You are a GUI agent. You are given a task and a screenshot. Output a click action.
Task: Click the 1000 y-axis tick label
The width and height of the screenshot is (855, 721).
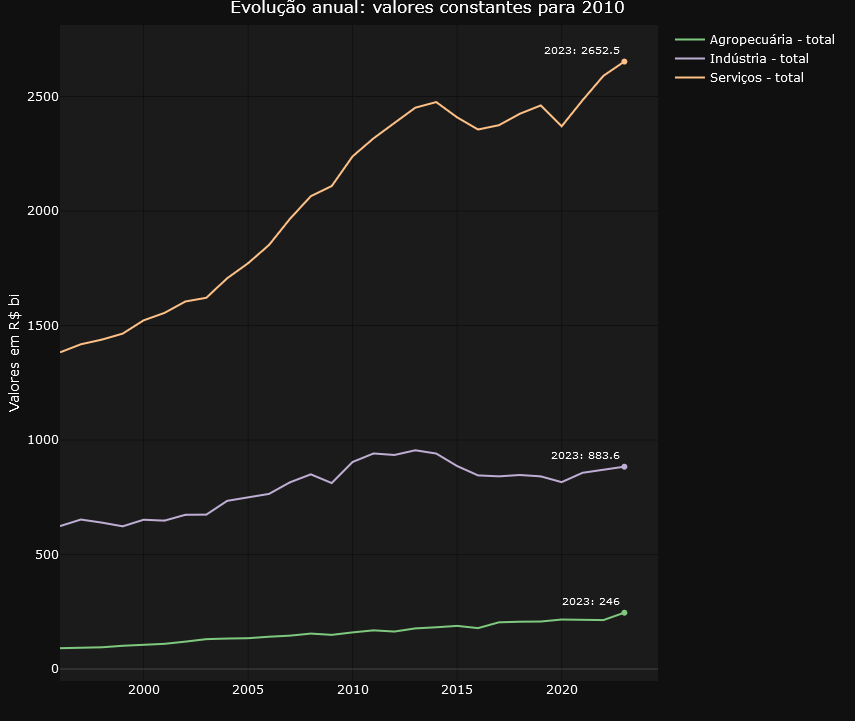[x=43, y=440]
